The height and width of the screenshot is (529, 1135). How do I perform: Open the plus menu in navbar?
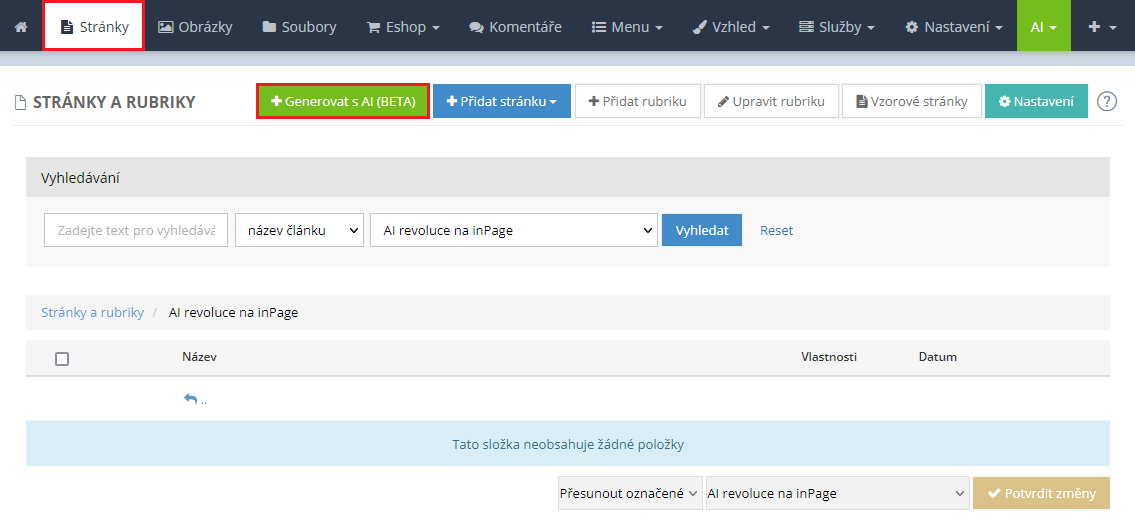click(x=1102, y=27)
